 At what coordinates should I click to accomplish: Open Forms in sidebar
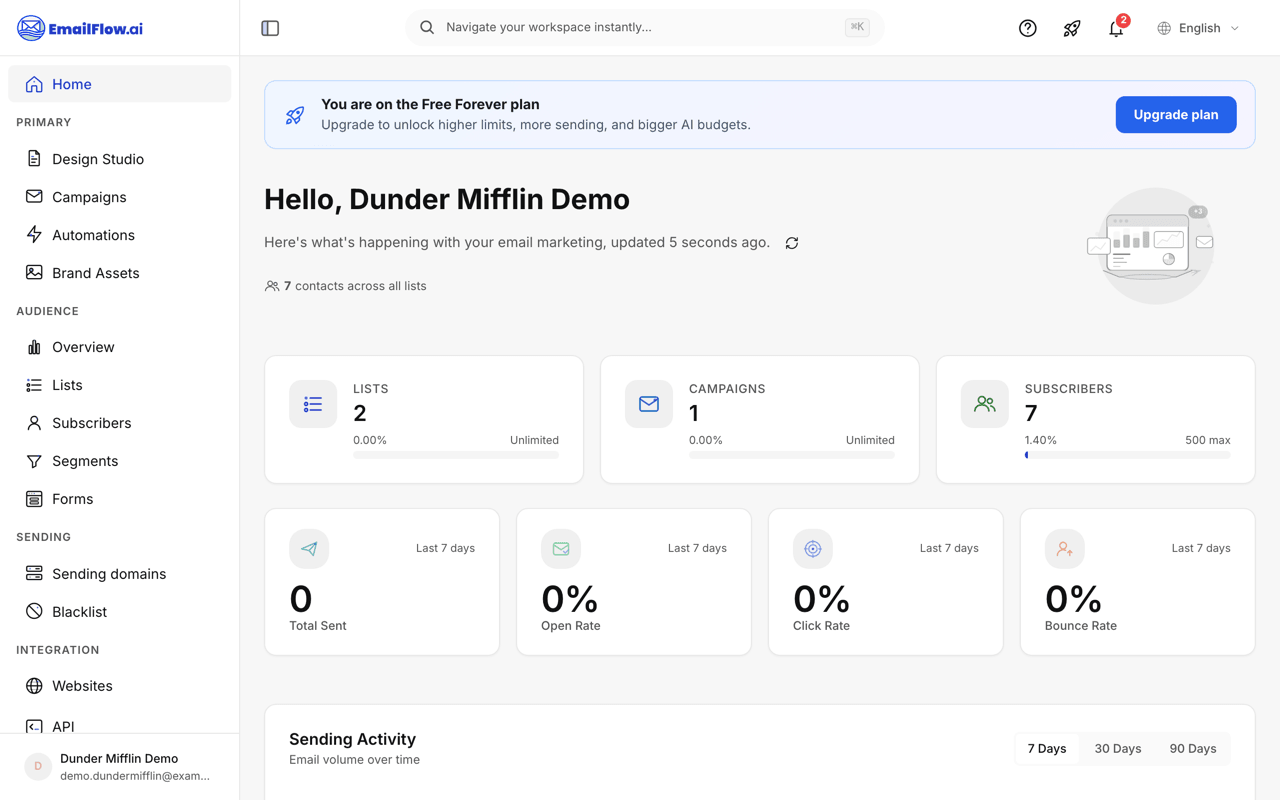(x=119, y=499)
